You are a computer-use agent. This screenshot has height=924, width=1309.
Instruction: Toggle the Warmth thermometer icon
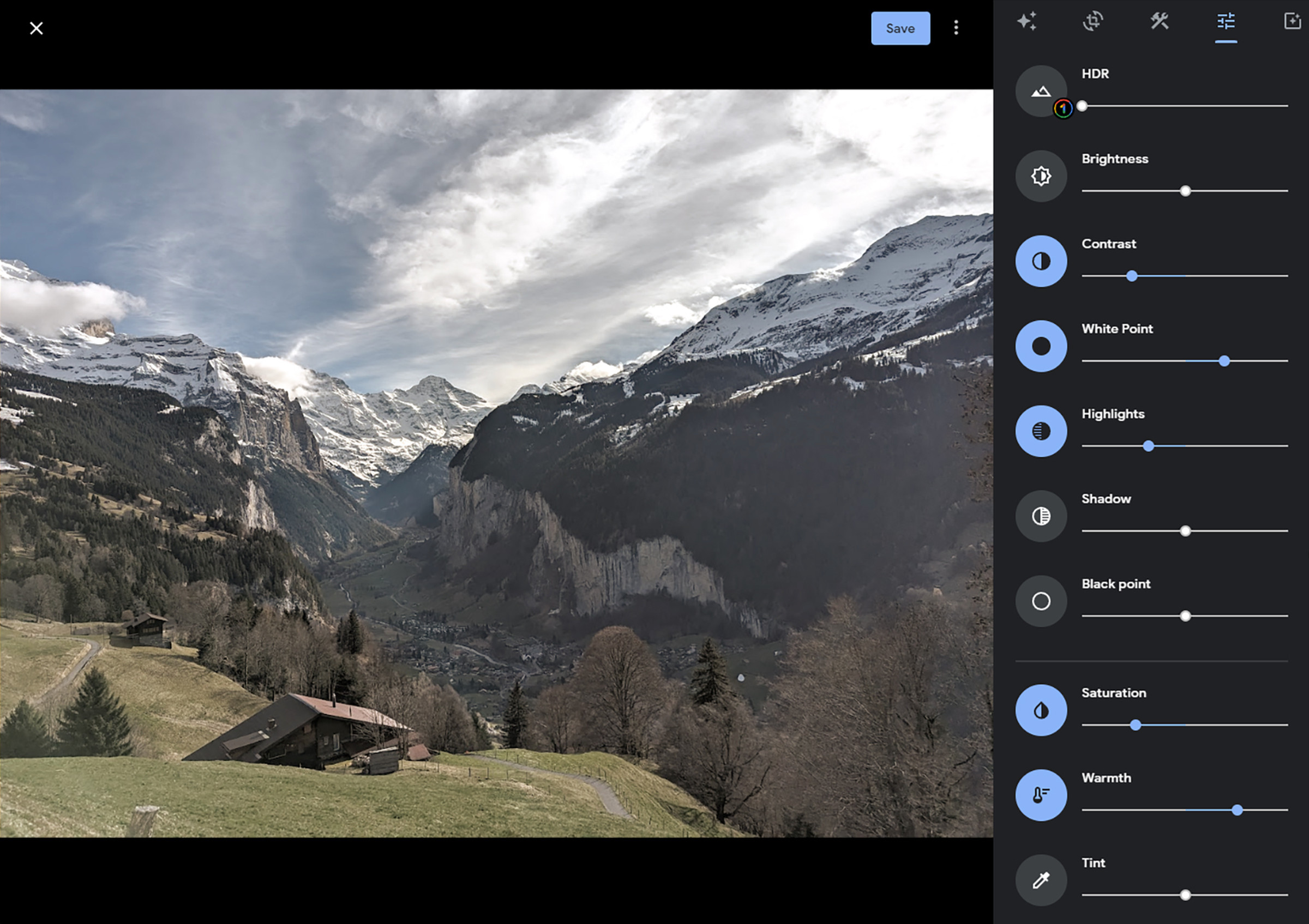(x=1041, y=795)
